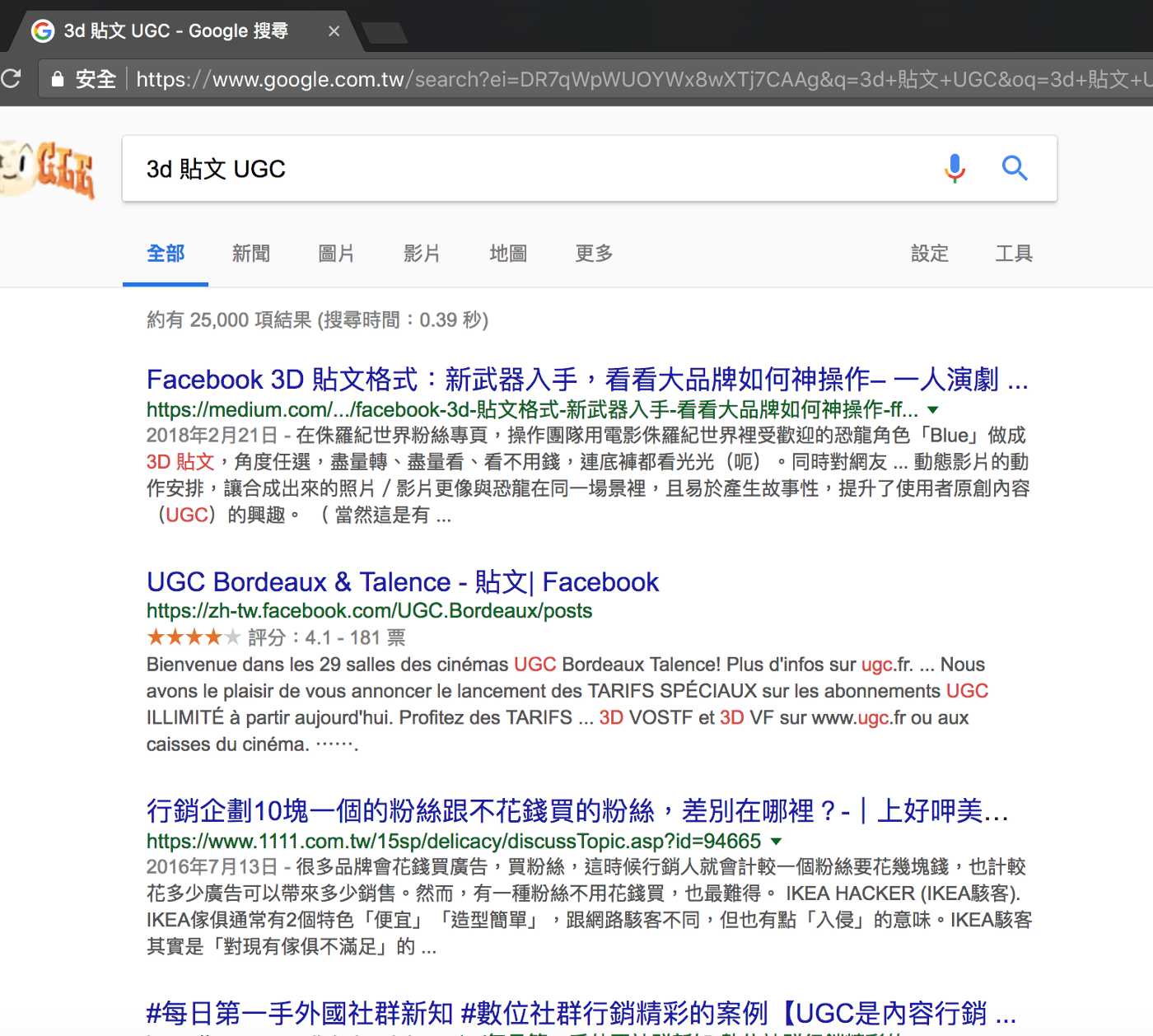The image size is (1153, 1036).
Task: Click result count text '約有 25,000 項結果'
Action: 229,320
